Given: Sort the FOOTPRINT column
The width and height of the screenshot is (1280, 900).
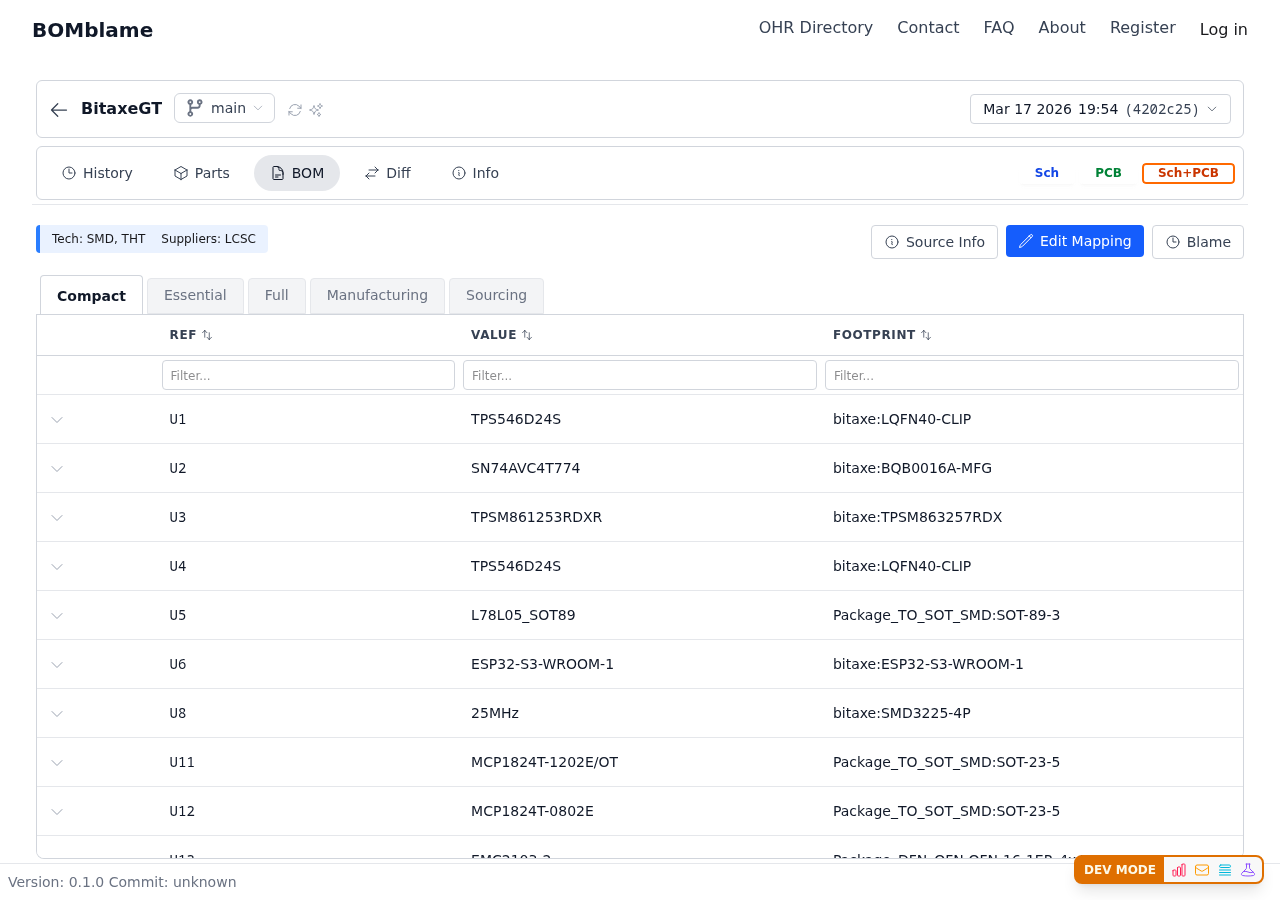Looking at the screenshot, I should (926, 335).
